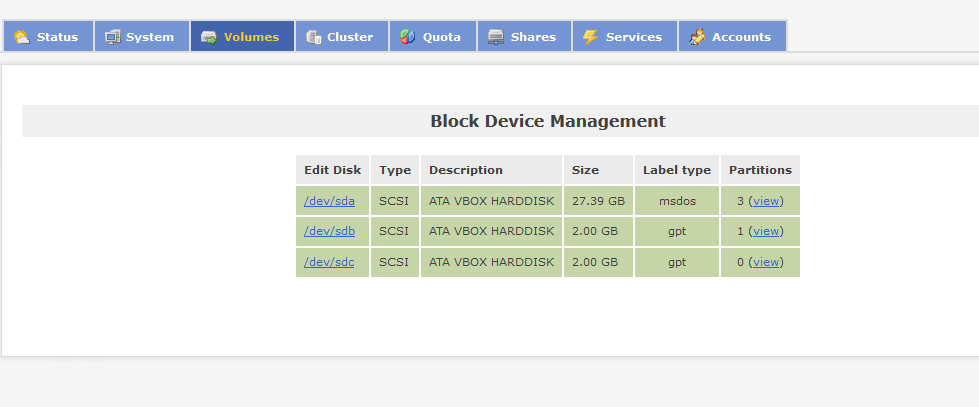Viewport: 979px width, 407px height.
Task: Edit the /dev/sda disk
Action: point(329,201)
